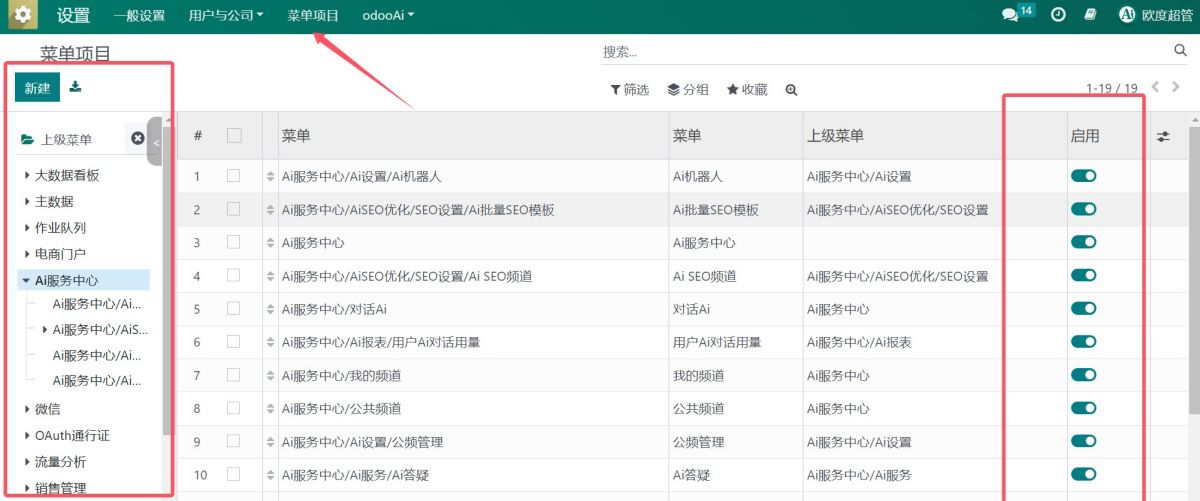
Task: Toggle 启用 switch for 我的频道 row
Action: pos(1083,375)
